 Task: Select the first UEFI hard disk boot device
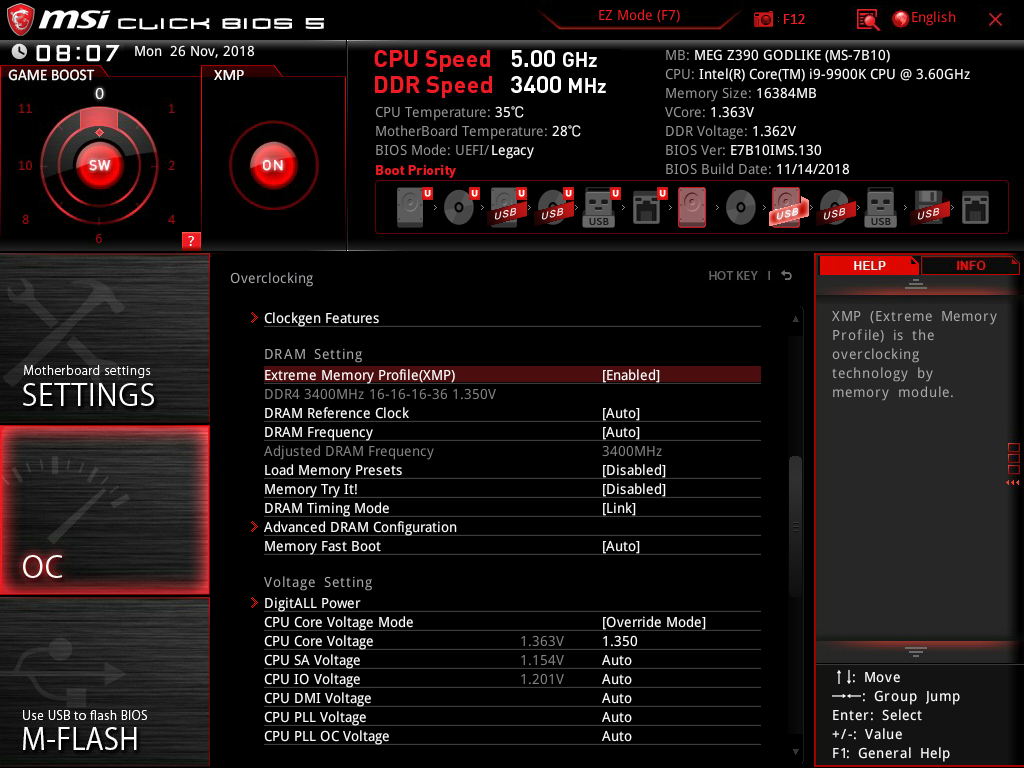(x=411, y=208)
